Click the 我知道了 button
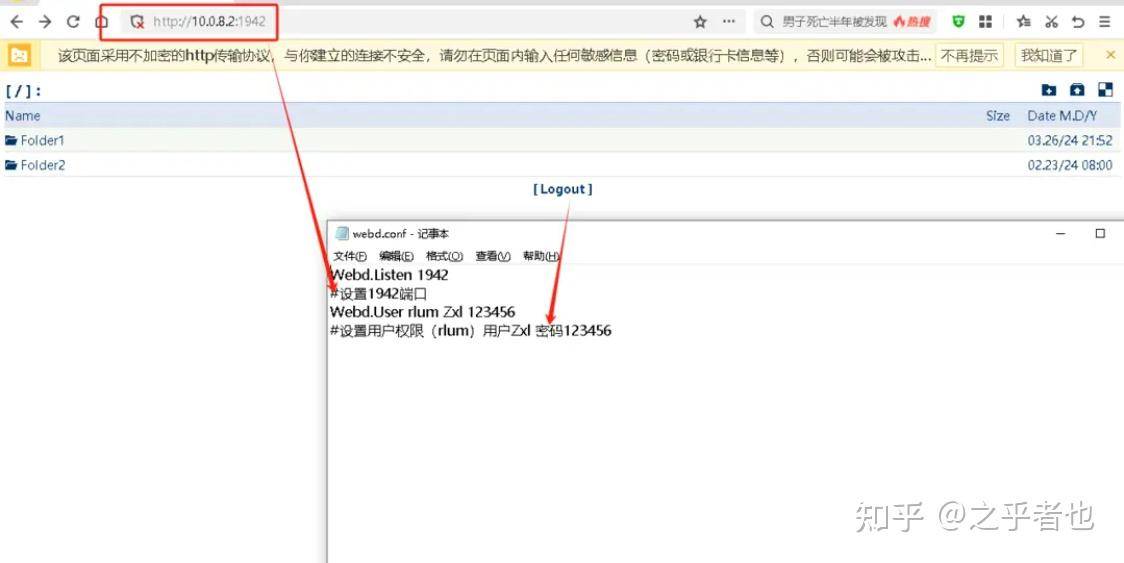 [1049, 55]
